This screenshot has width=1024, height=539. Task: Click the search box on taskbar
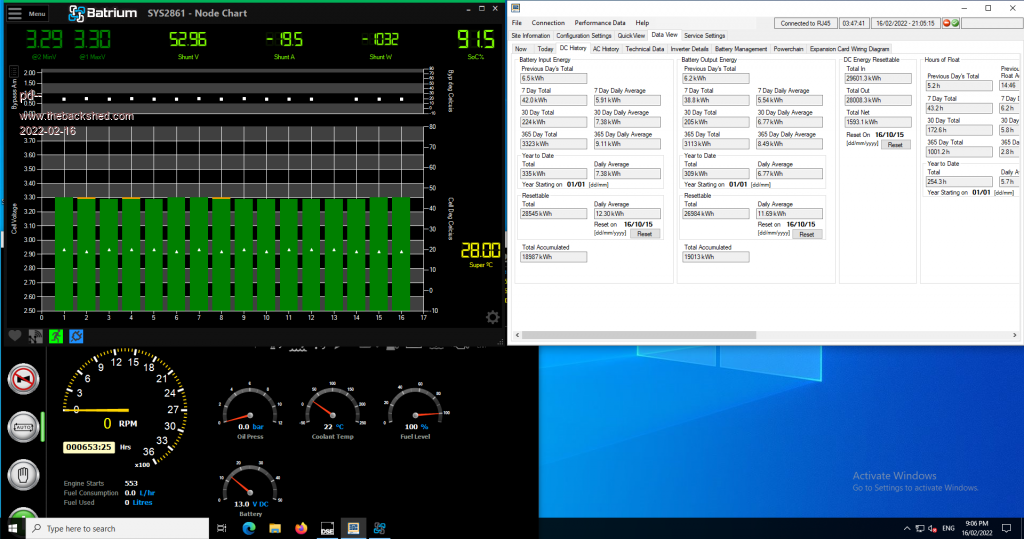pyautogui.click(x=120, y=528)
